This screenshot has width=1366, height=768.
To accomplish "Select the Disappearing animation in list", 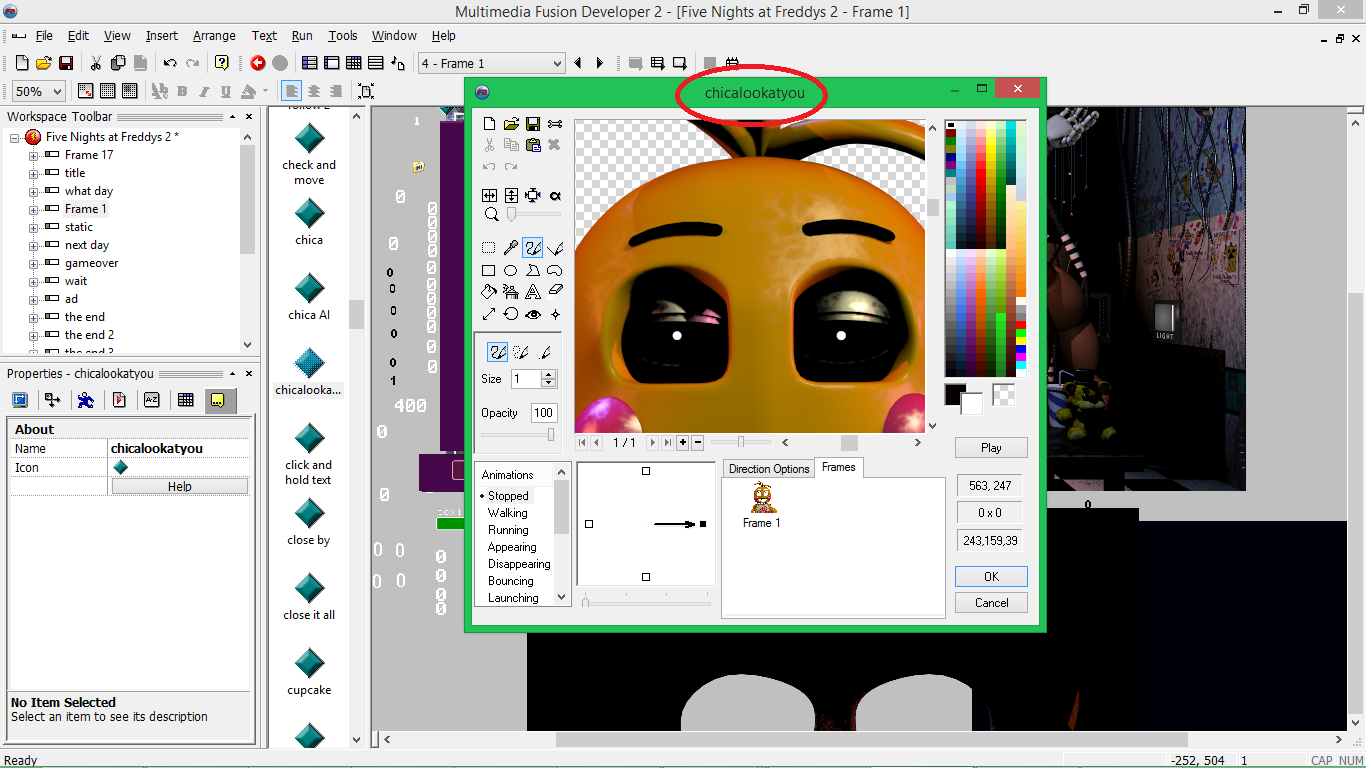I will (x=519, y=564).
